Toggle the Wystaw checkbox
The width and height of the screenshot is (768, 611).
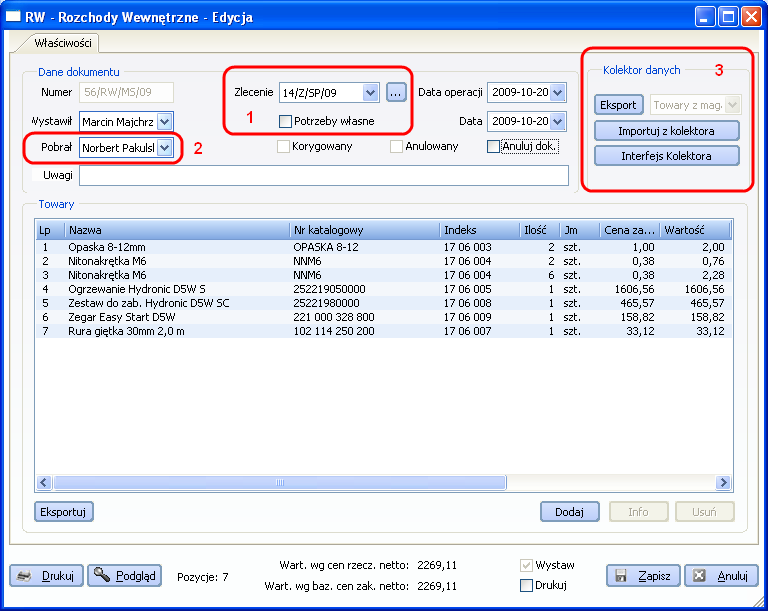coord(526,565)
